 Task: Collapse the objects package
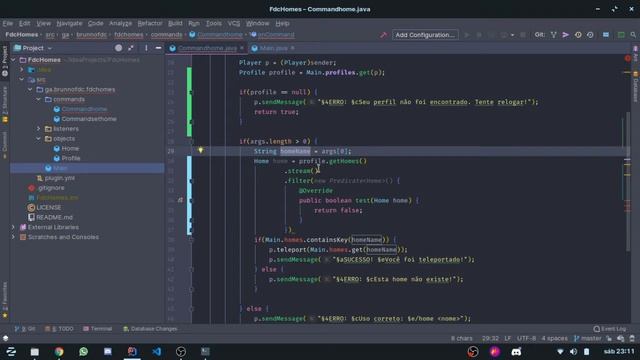(39, 138)
